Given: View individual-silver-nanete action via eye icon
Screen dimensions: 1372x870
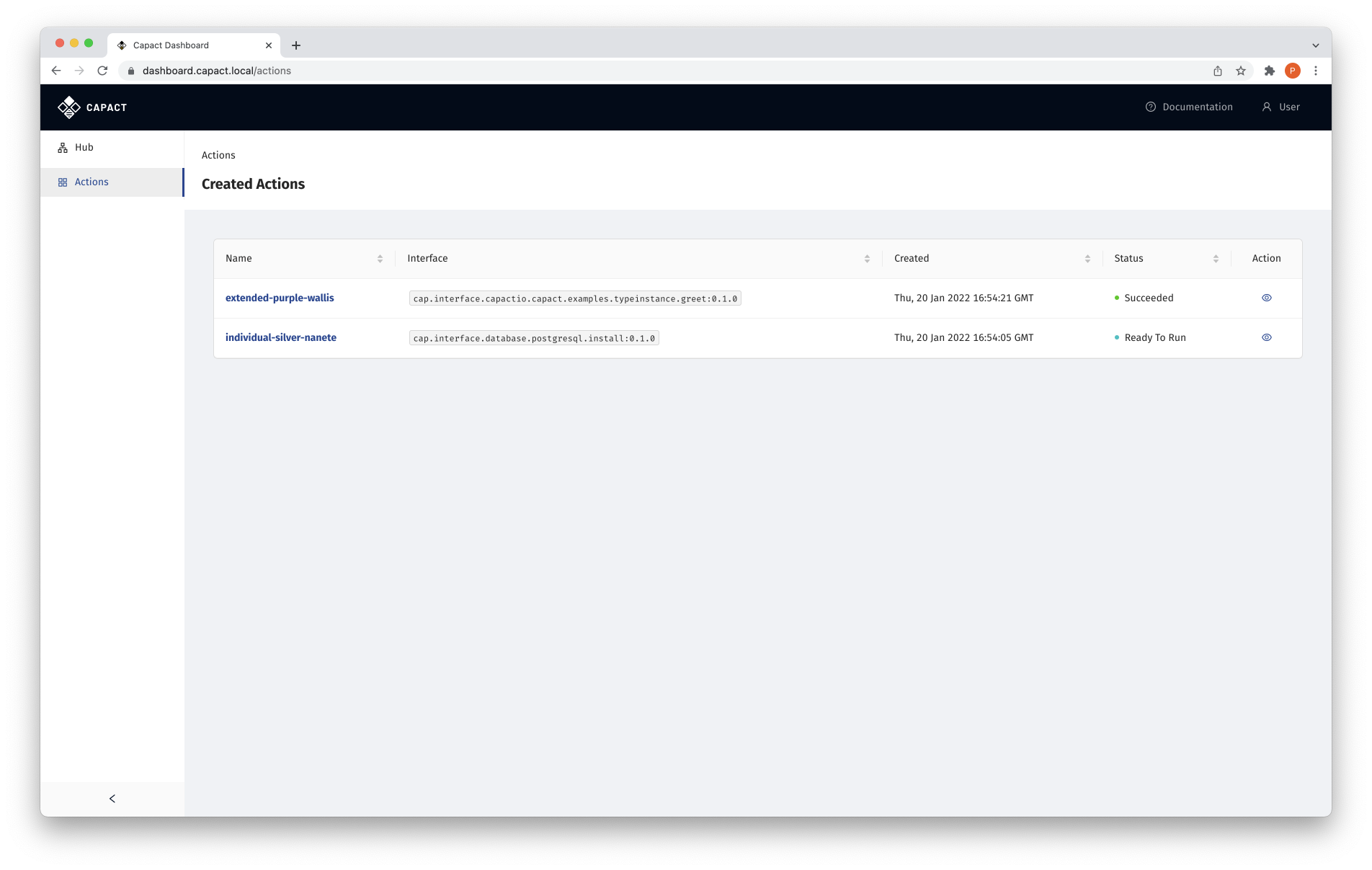Looking at the screenshot, I should [1266, 337].
